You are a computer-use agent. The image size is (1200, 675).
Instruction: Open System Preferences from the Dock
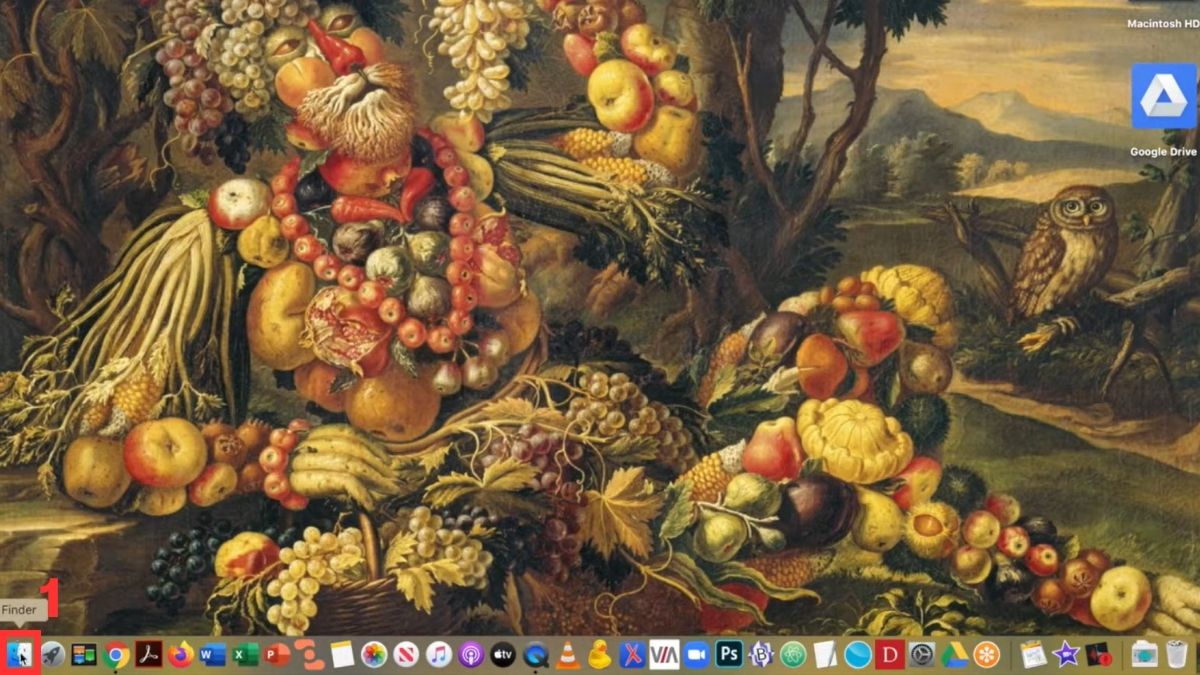[921, 655]
